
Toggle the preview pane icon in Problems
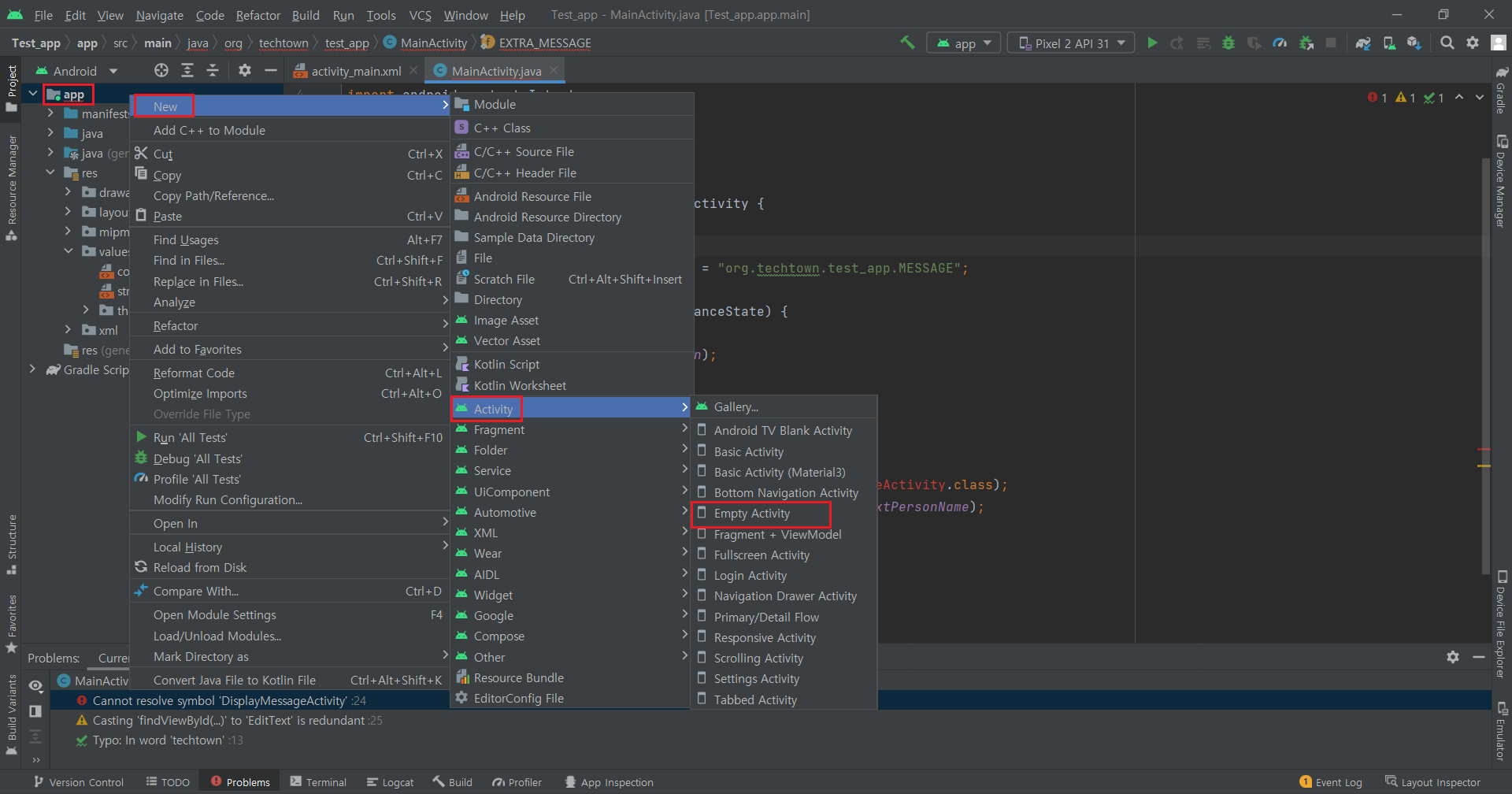[x=35, y=711]
